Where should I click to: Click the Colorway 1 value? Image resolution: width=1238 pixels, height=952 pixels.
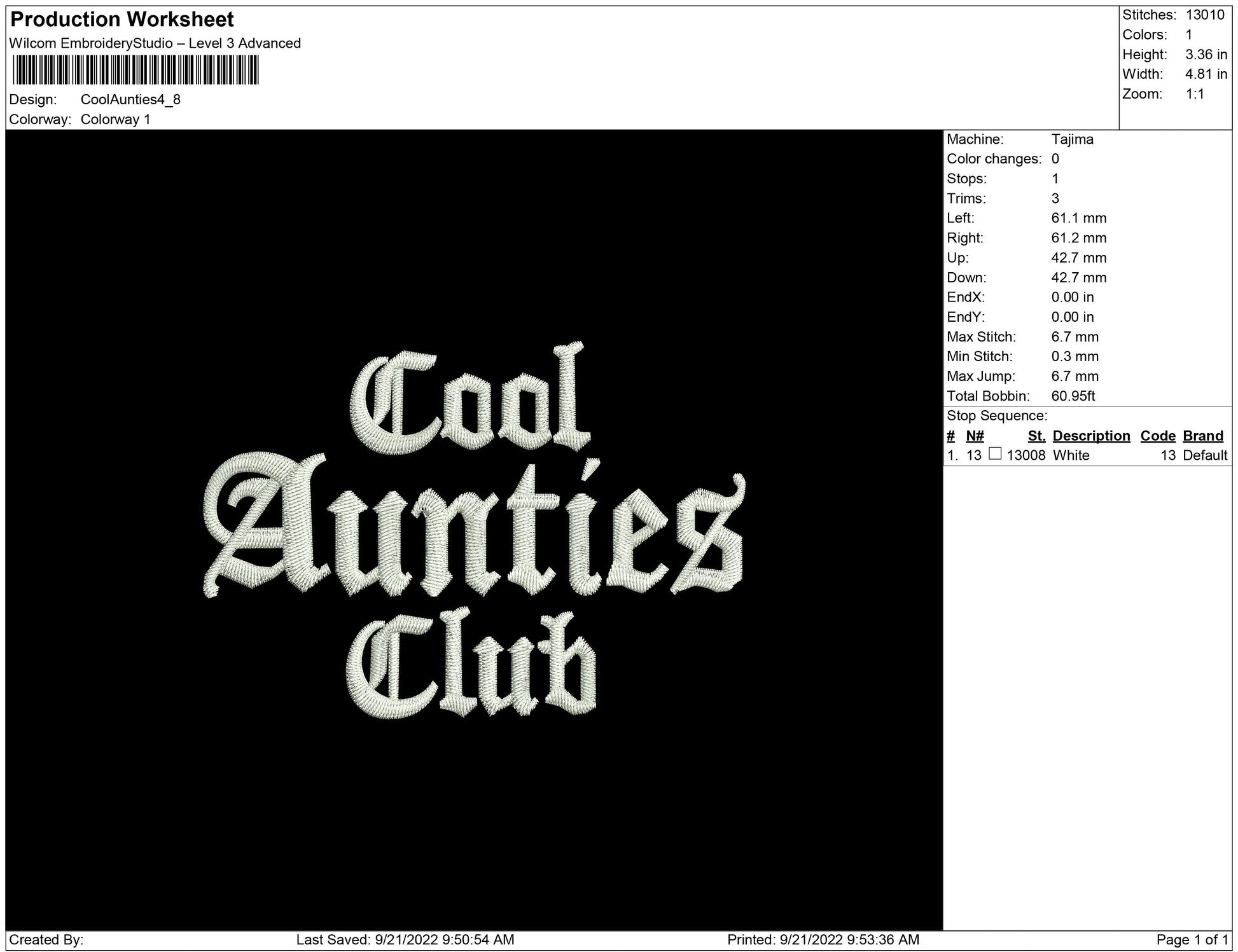[x=116, y=120]
